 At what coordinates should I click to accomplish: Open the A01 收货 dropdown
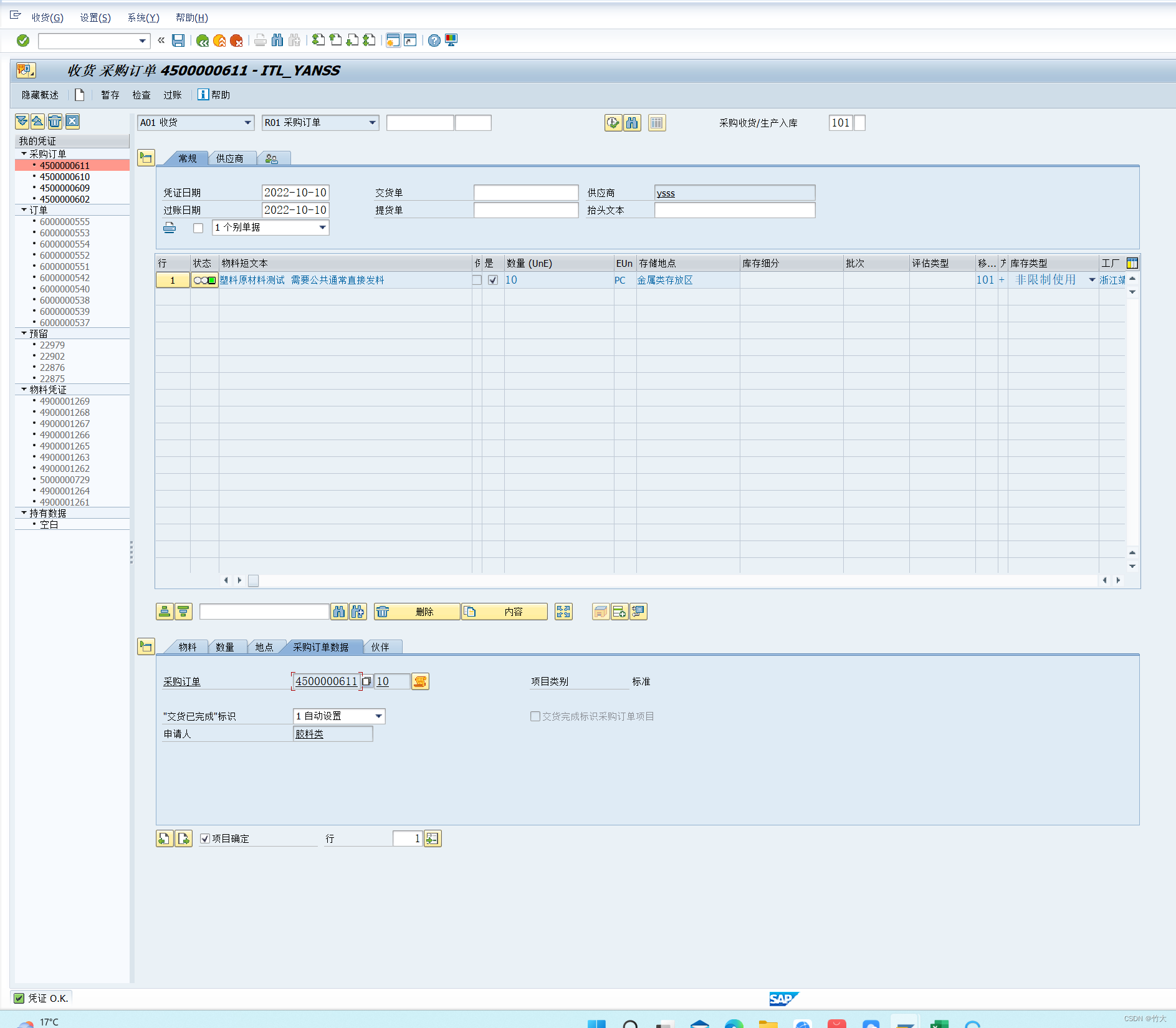247,123
